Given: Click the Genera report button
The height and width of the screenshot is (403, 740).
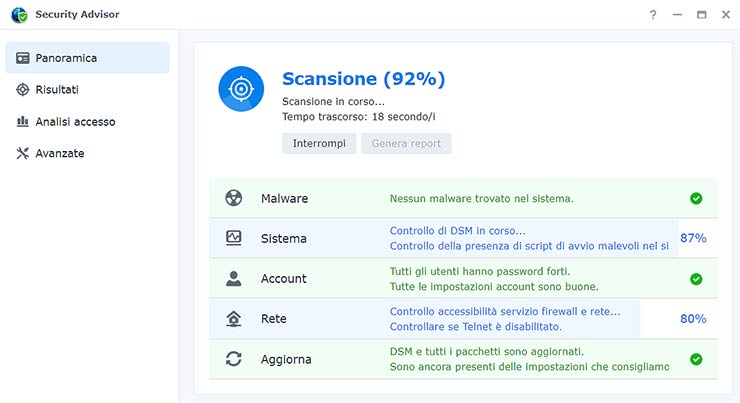Looking at the screenshot, I should click(x=406, y=144).
